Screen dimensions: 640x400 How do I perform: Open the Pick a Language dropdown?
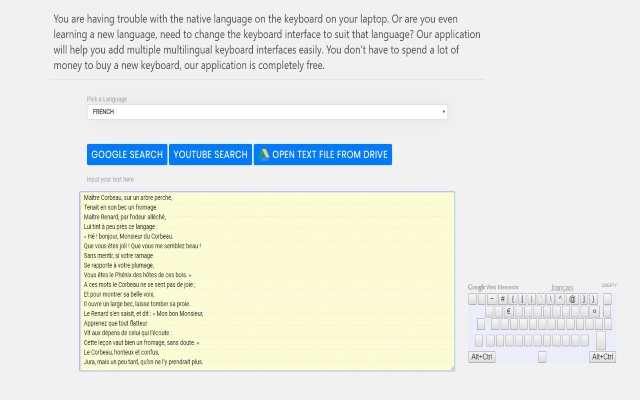pos(265,112)
